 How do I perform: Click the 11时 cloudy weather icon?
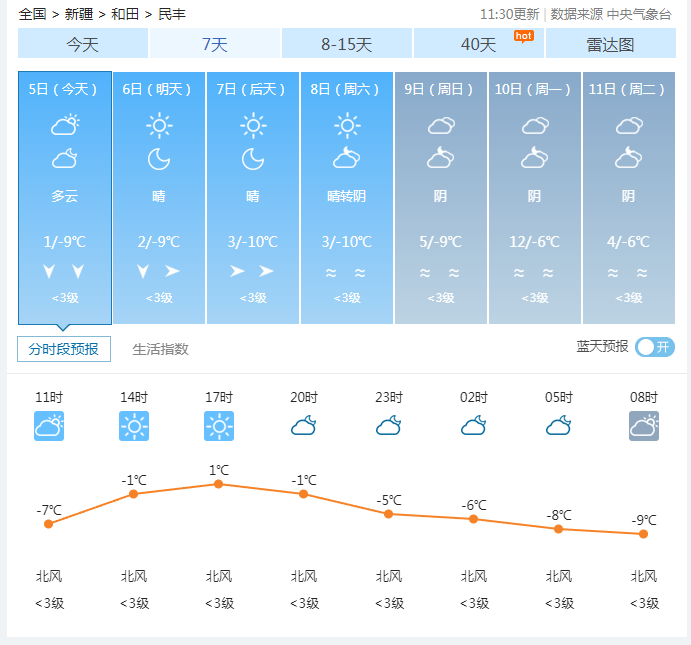(x=49, y=426)
